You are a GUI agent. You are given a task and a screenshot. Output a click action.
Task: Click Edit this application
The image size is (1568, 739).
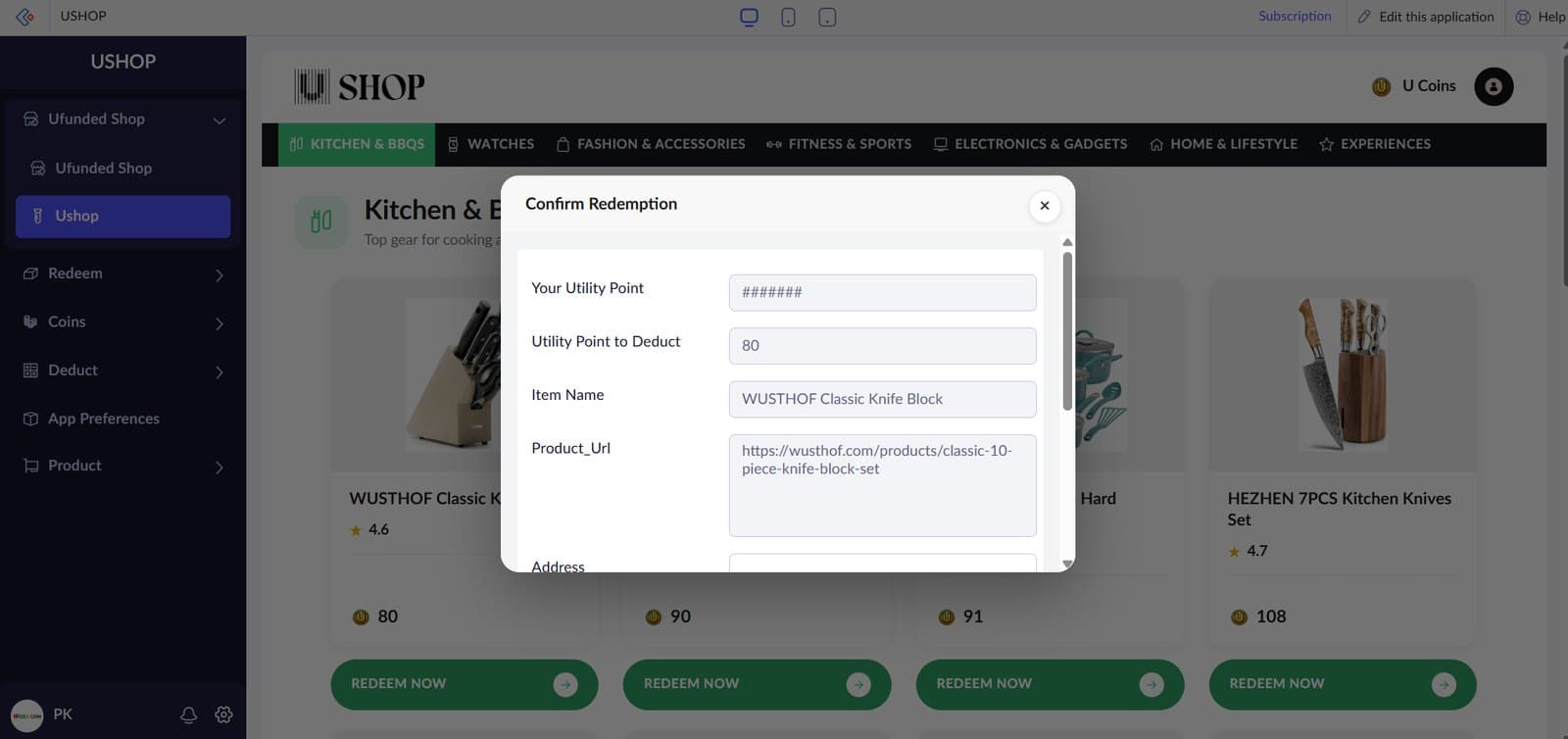click(1426, 17)
